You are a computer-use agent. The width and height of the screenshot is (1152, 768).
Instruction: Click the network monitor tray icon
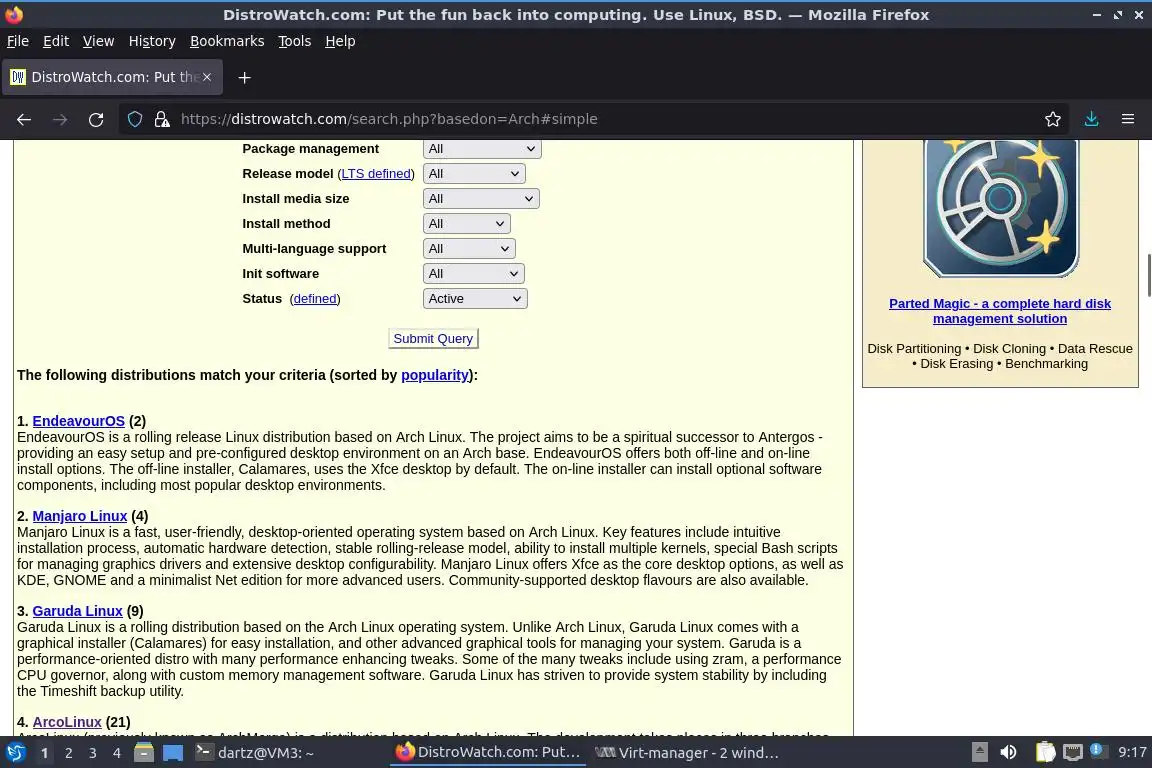coord(1073,753)
